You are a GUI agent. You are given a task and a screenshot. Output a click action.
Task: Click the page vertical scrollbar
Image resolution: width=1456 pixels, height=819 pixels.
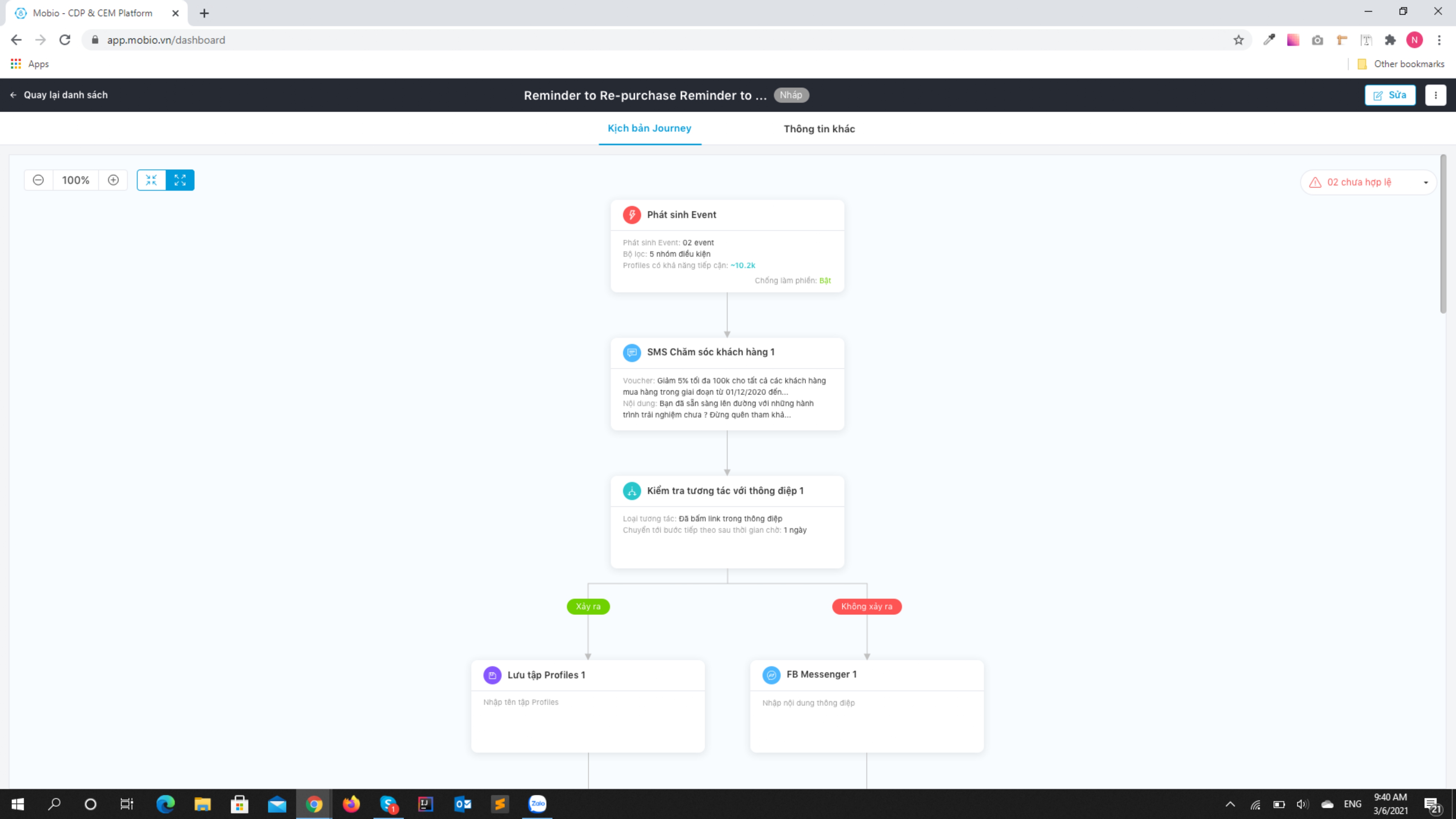coord(1443,234)
